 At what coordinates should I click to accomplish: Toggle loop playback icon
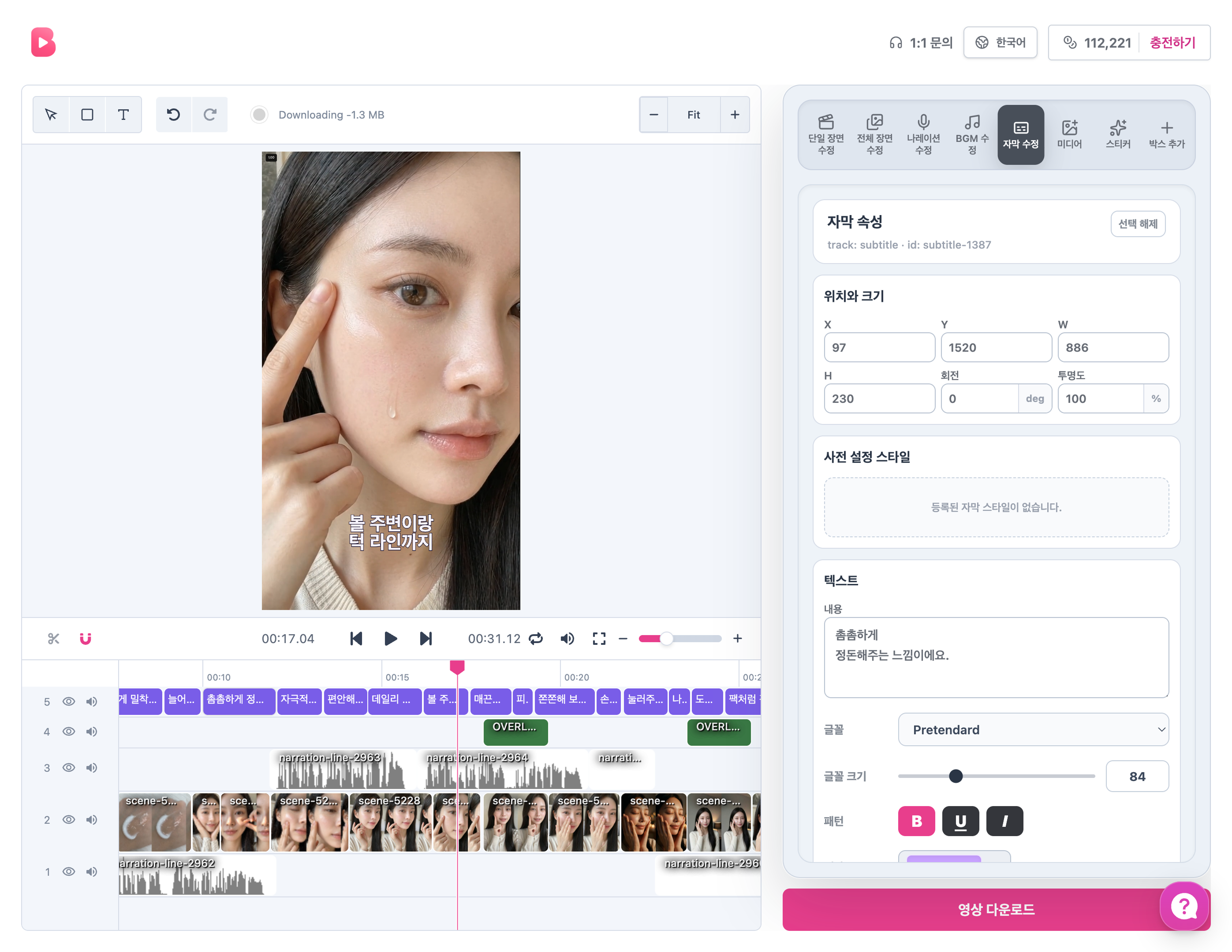[x=536, y=639]
